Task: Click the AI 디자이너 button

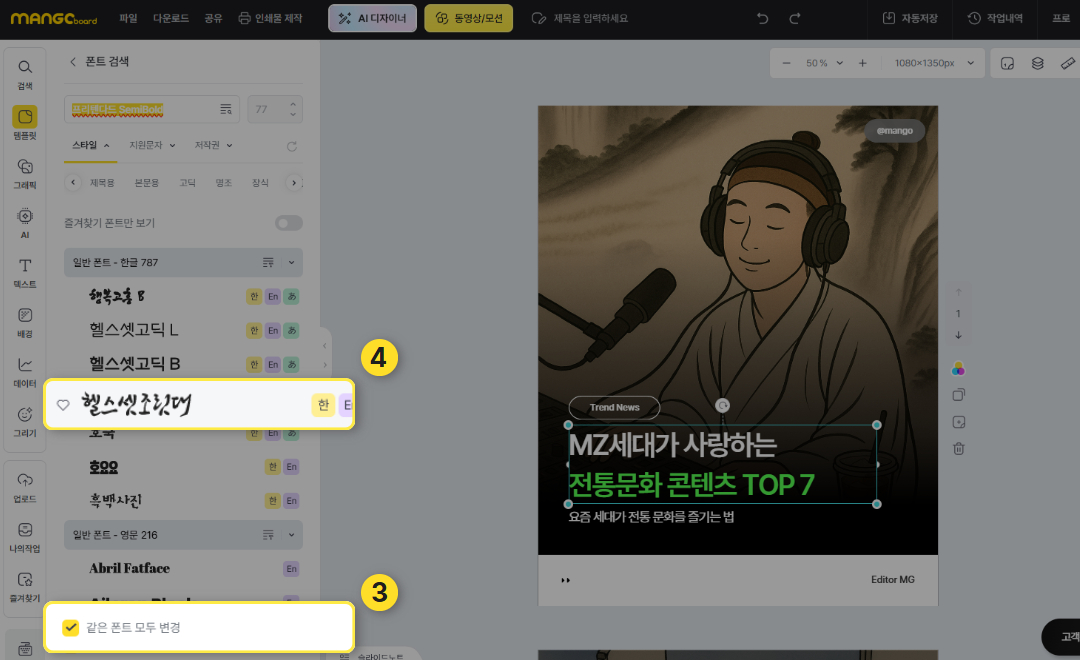Action: pos(372,19)
